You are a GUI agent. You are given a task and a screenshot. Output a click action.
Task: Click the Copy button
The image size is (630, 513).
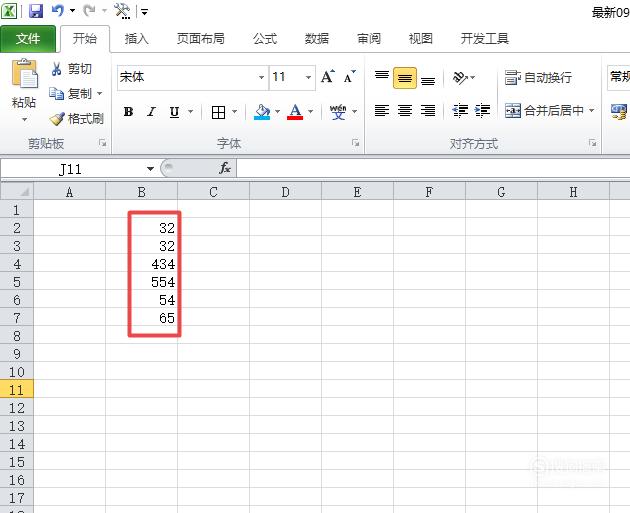pyautogui.click(x=71, y=94)
